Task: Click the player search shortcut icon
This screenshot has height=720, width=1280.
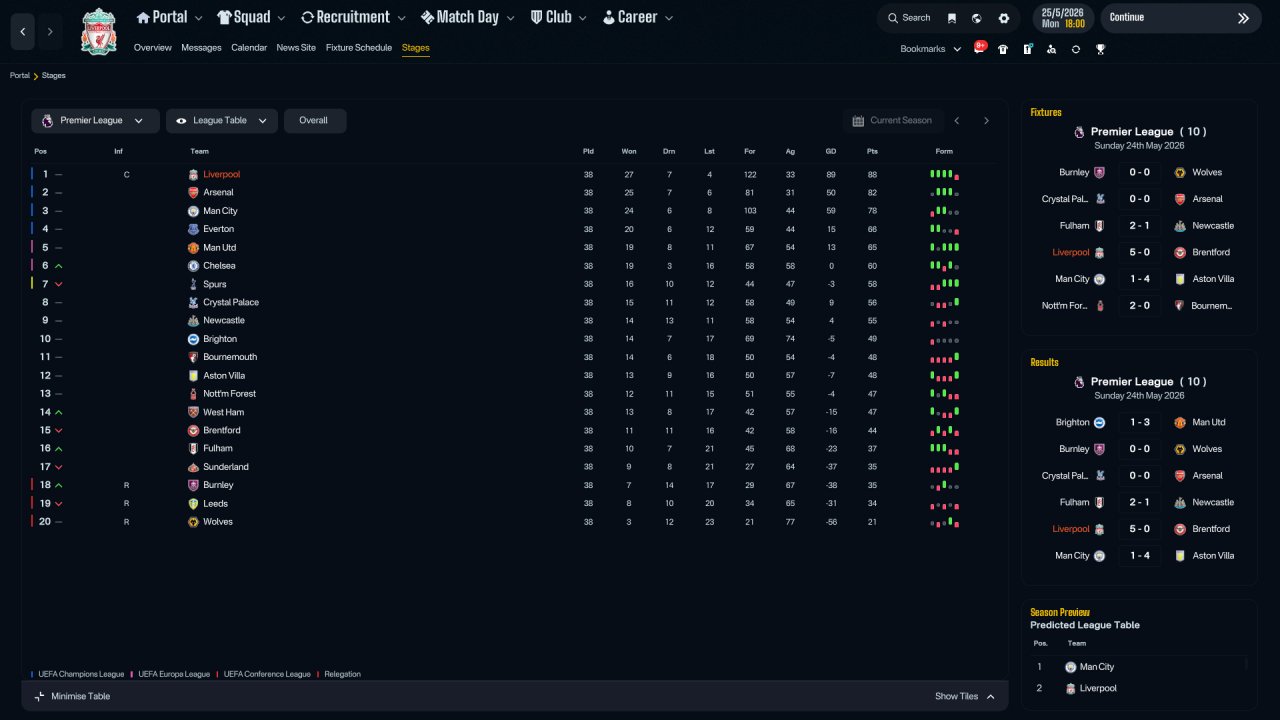Action: [x=1051, y=49]
